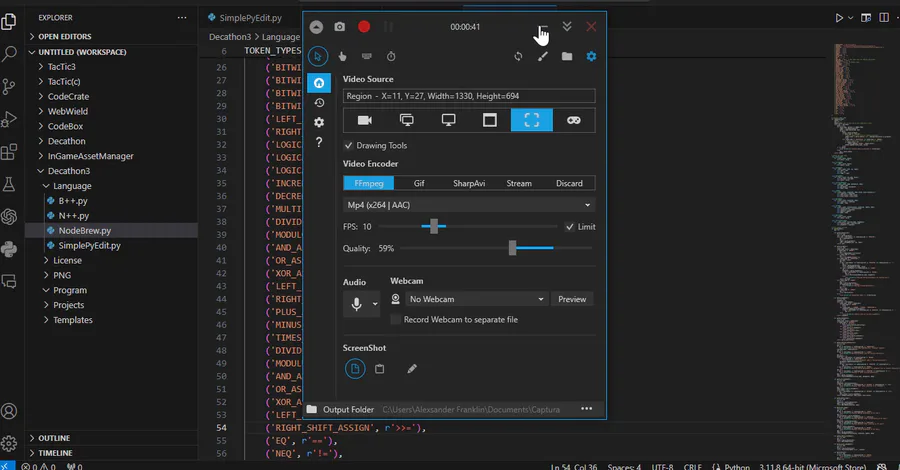The image size is (900, 470).
Task: Select the SharpAvi encoder tab
Action: (469, 183)
